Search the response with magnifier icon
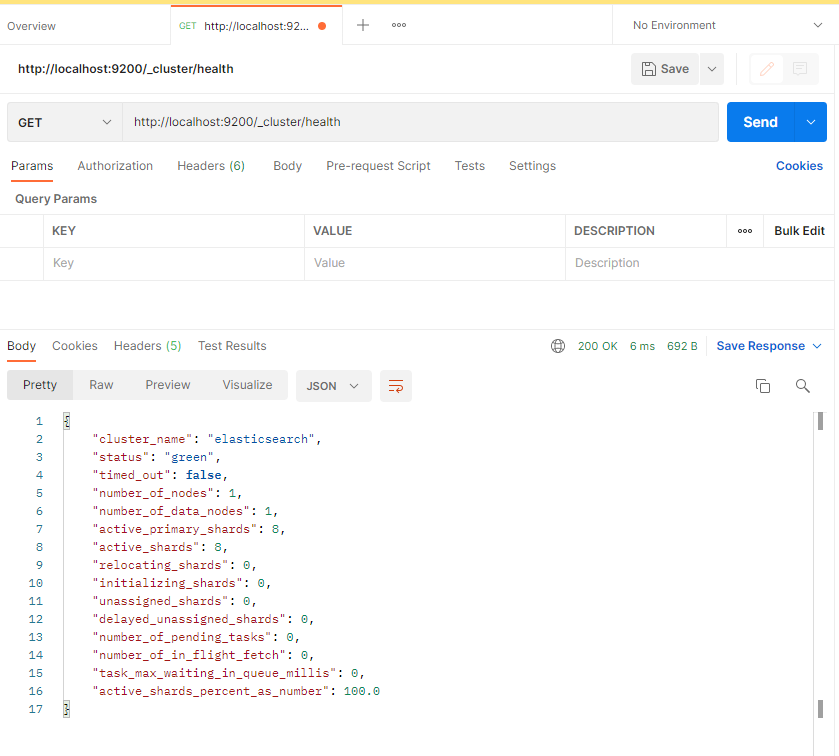839x756 pixels. point(802,386)
